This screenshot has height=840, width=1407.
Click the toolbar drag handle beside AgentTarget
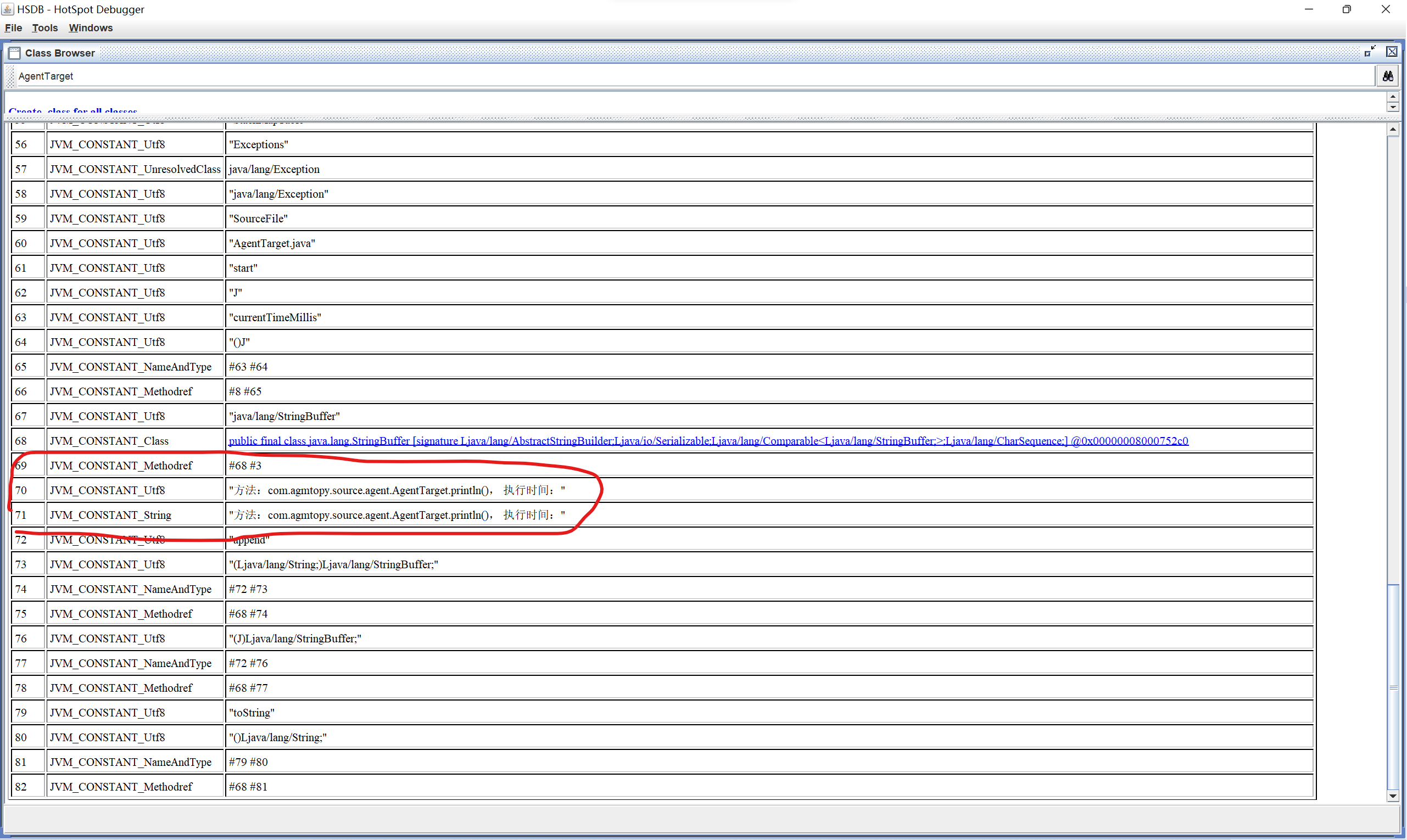pyautogui.click(x=10, y=76)
